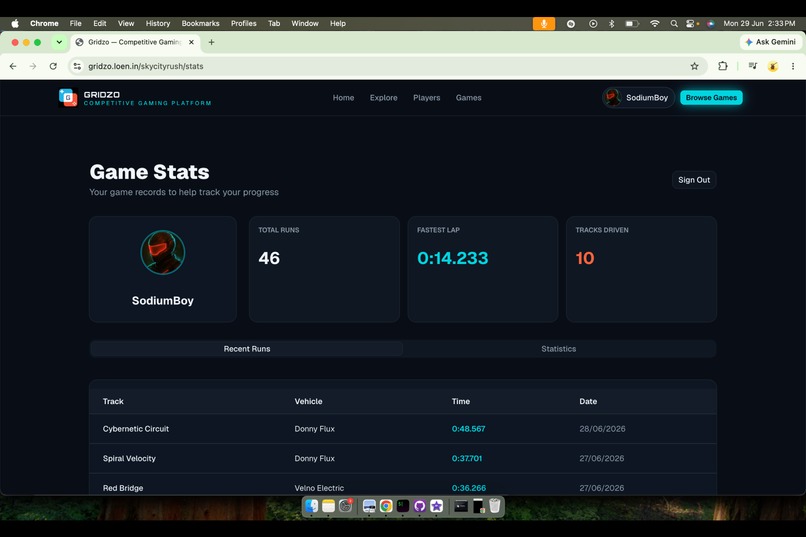
Task: Open Chrome's three-dot menu
Action: (793, 66)
